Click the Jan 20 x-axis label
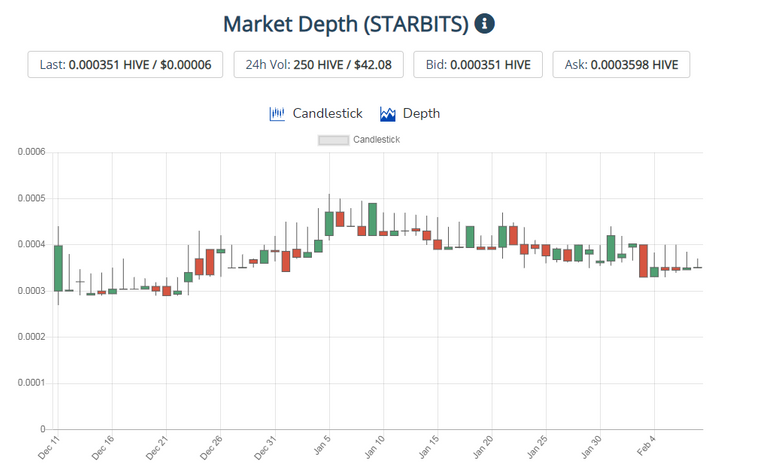The width and height of the screenshot is (768, 476). (x=483, y=447)
